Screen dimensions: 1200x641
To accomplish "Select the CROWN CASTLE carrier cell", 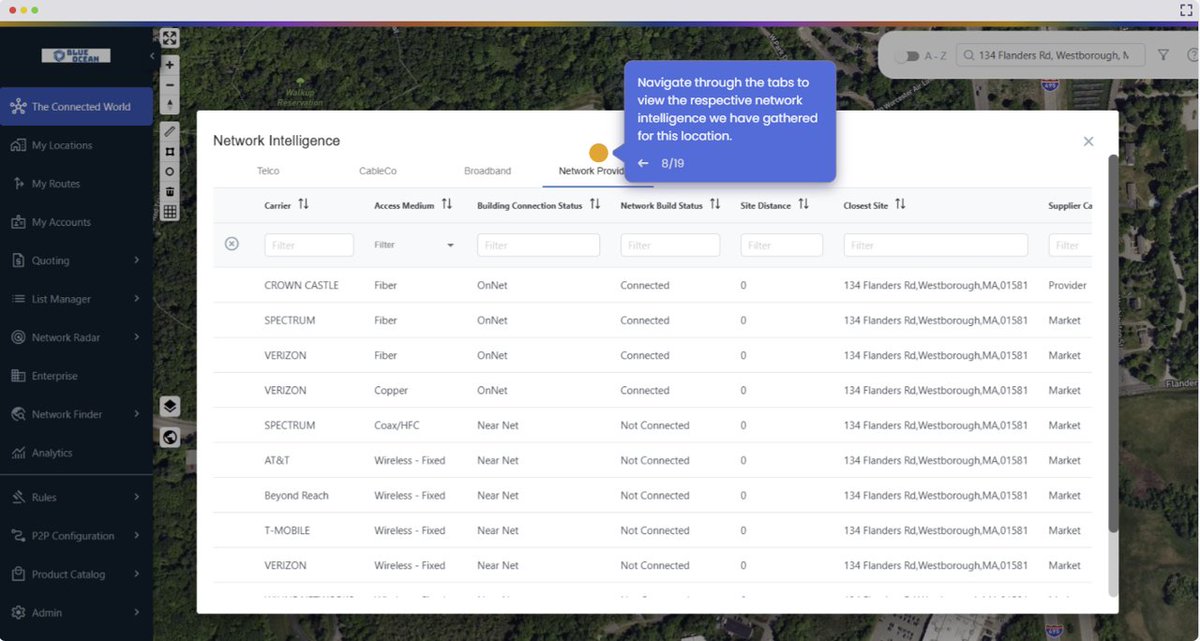I will 301,285.
